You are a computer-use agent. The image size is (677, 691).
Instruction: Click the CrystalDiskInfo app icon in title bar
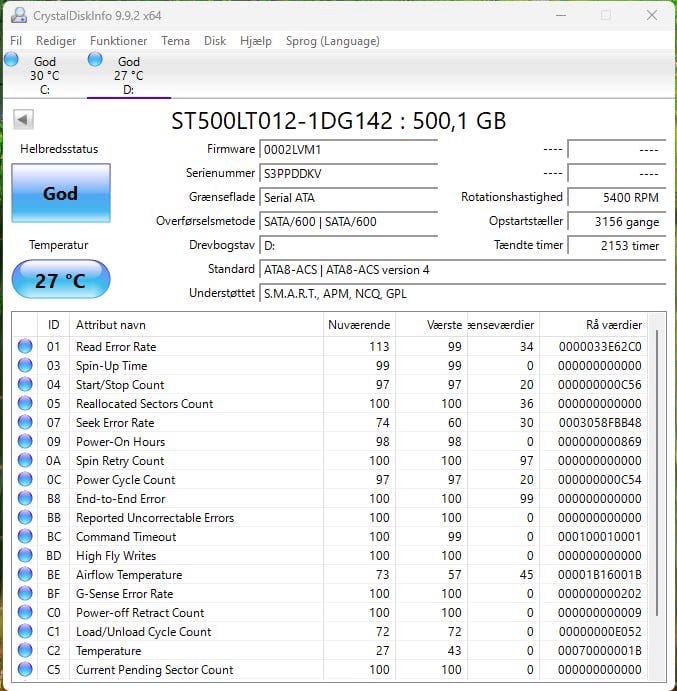click(19, 15)
